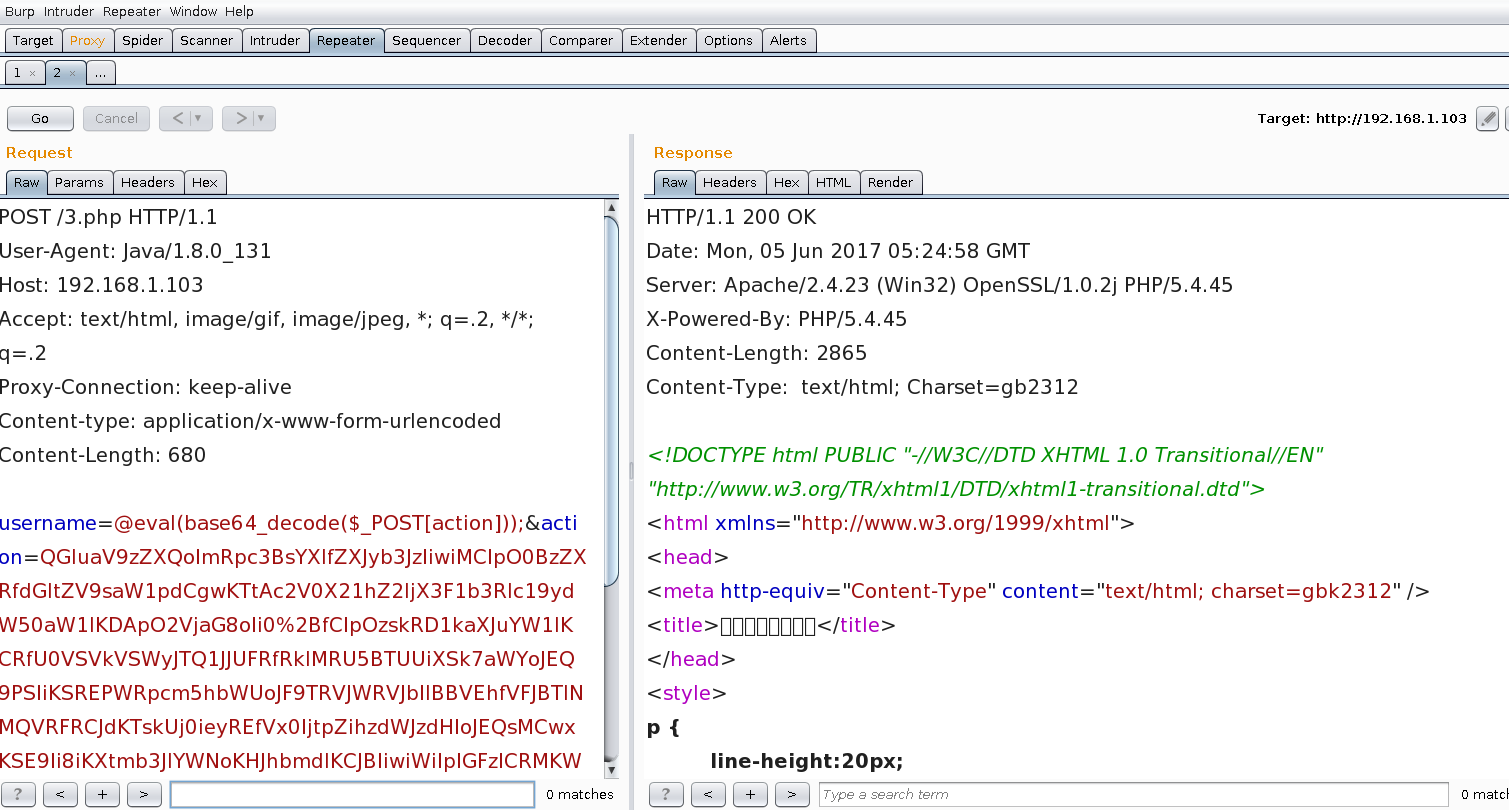Switch to the Sequencer tab

427,41
